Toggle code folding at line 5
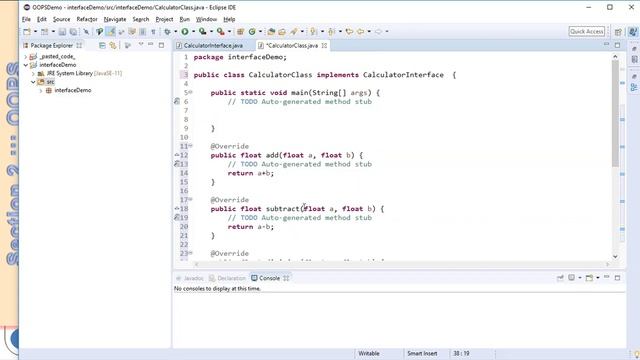Image resolution: width=640 pixels, height=360 pixels. (x=191, y=92)
